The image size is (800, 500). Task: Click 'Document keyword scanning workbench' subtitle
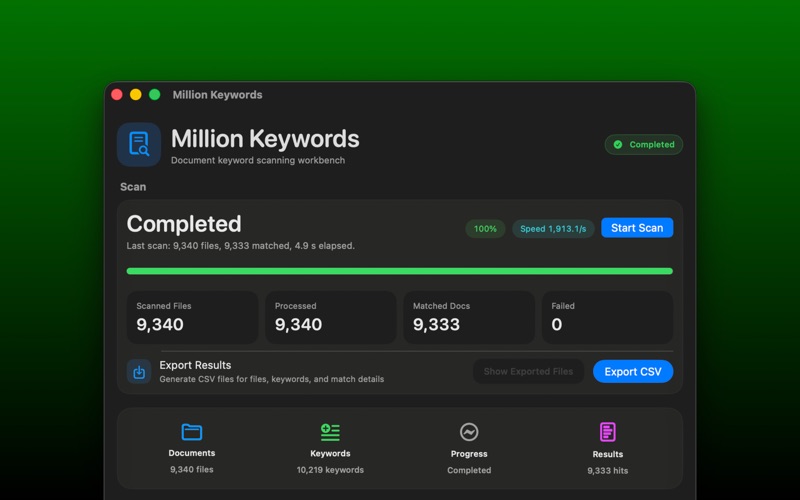coord(258,160)
